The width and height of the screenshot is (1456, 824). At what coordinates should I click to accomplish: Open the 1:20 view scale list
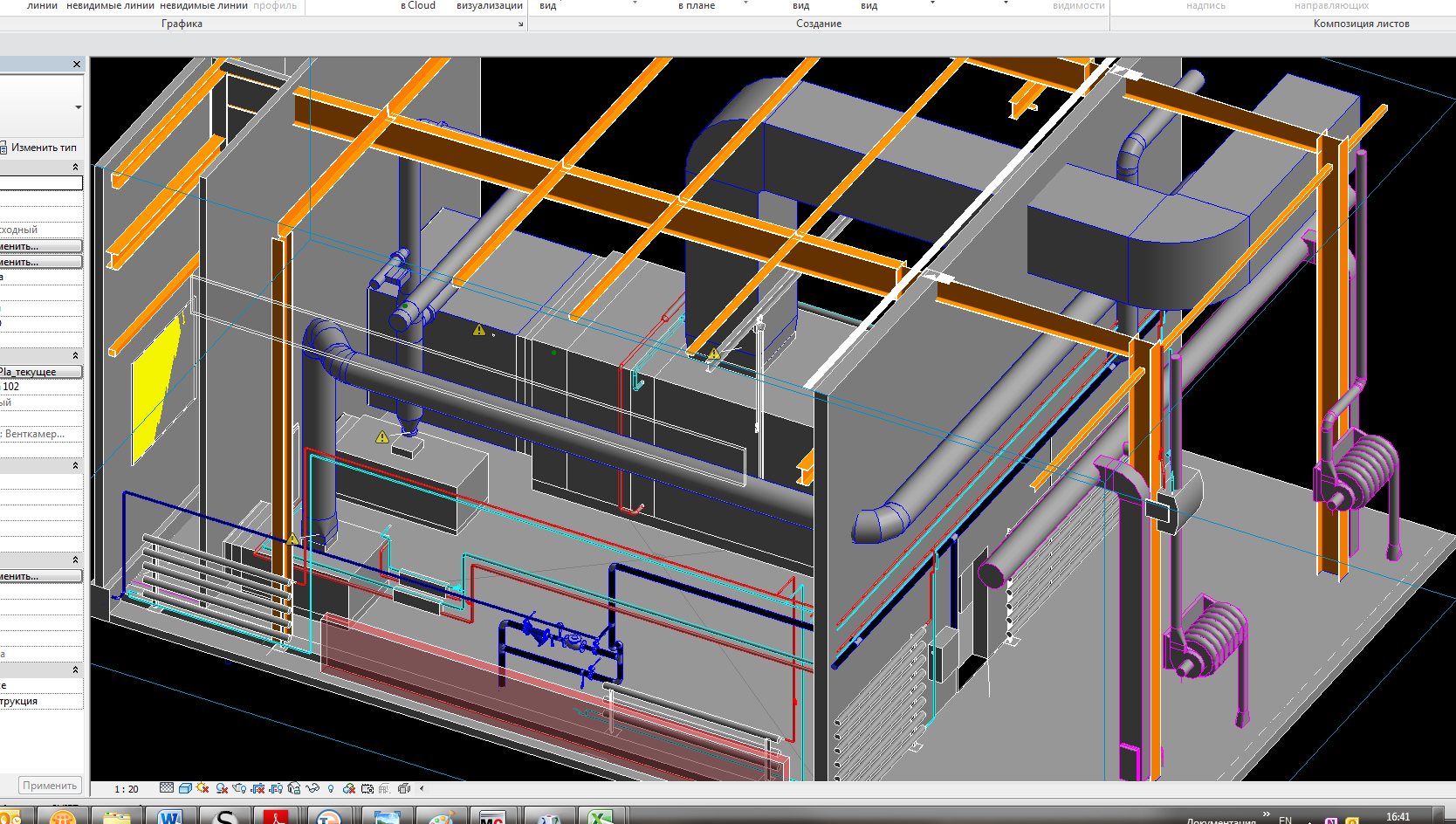pos(127,789)
